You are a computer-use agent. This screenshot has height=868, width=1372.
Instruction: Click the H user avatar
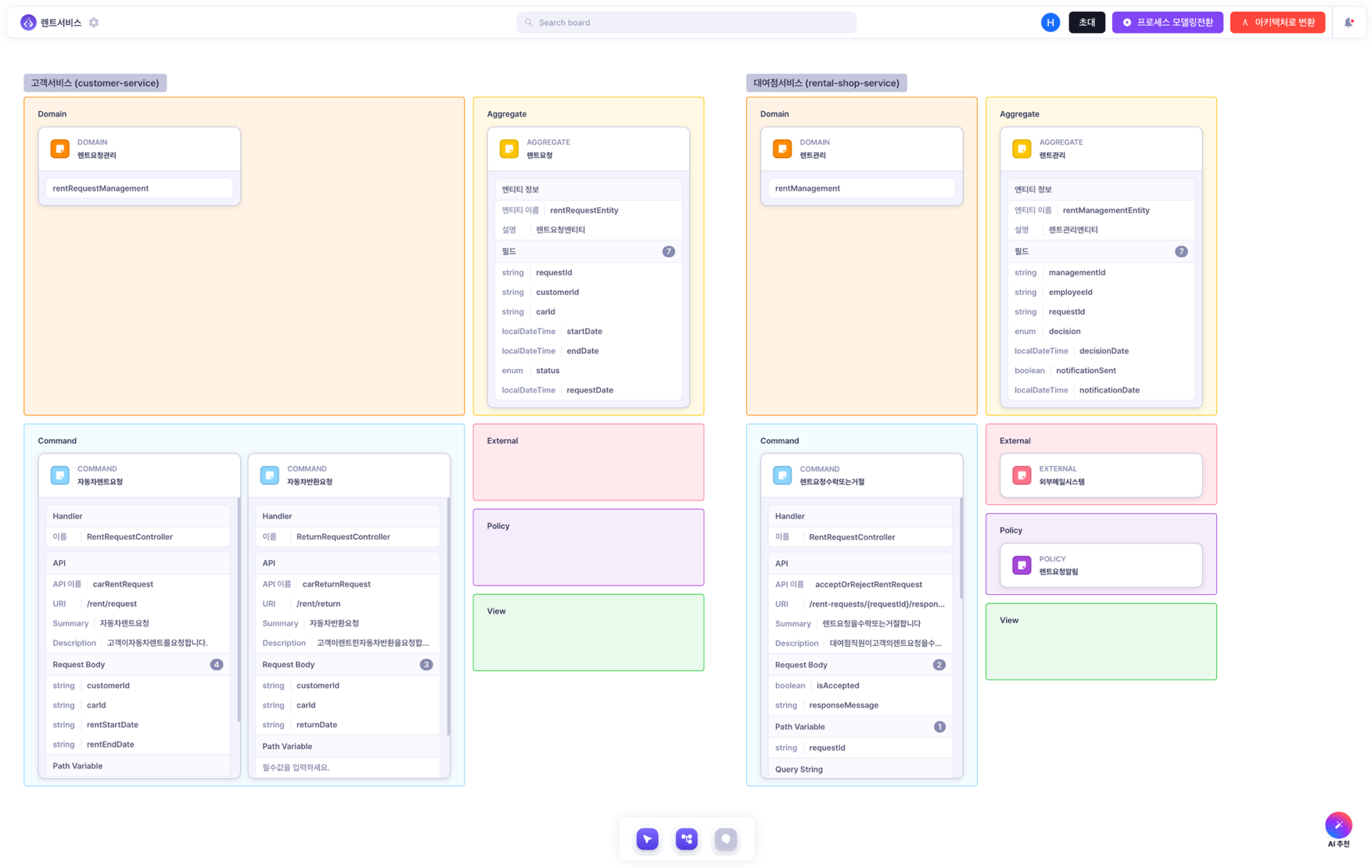(x=1051, y=23)
